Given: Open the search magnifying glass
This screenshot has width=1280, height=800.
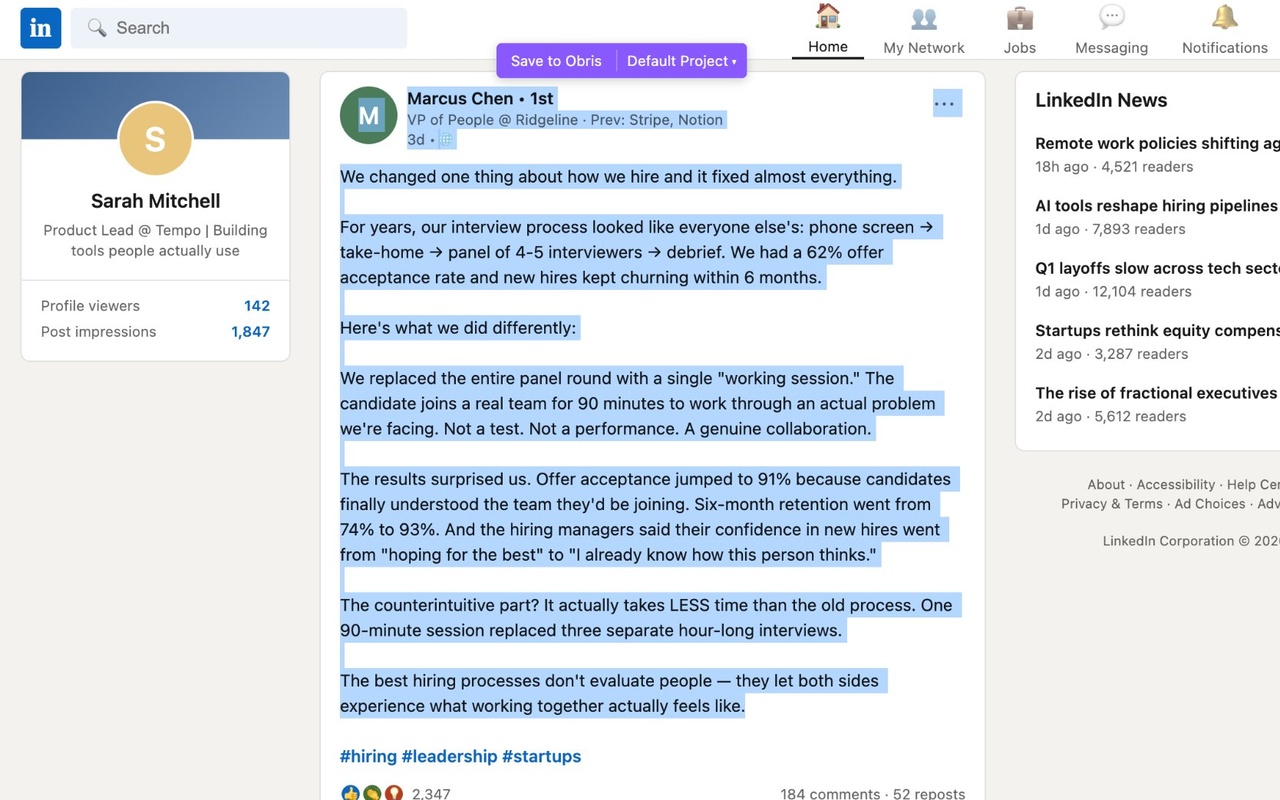Looking at the screenshot, I should point(97,27).
